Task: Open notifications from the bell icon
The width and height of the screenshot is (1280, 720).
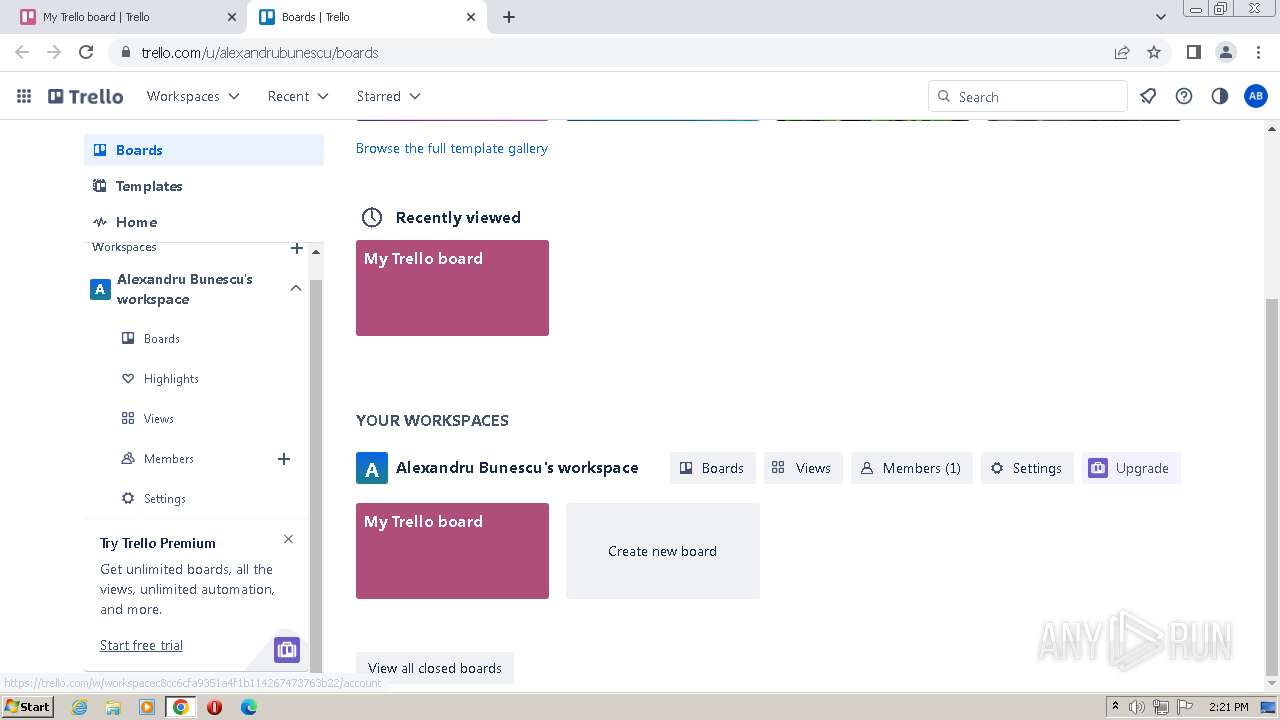Action: pos(1148,96)
